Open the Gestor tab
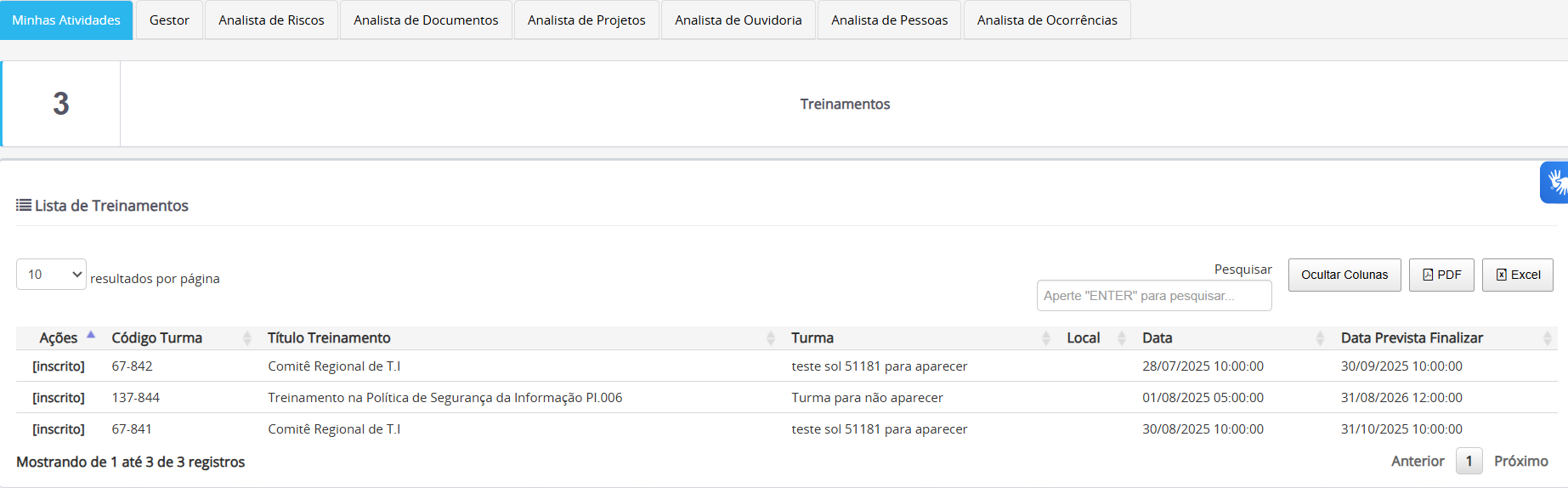The image size is (1568, 488). point(169,20)
